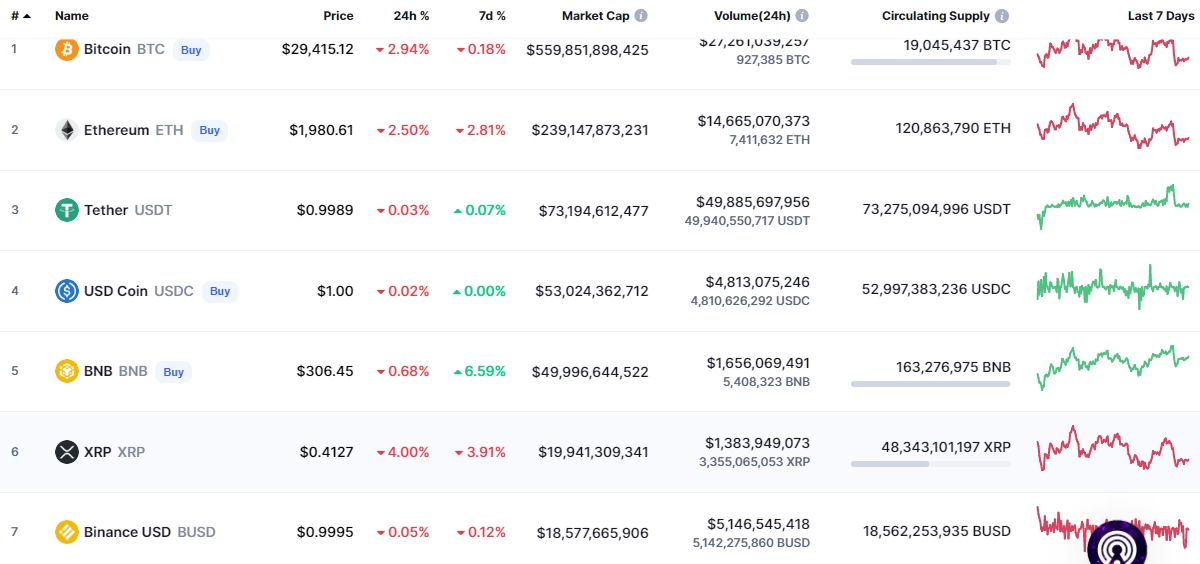Click Binance USD volume $5,146,545,418
This screenshot has height=564, width=1200.
757,524
